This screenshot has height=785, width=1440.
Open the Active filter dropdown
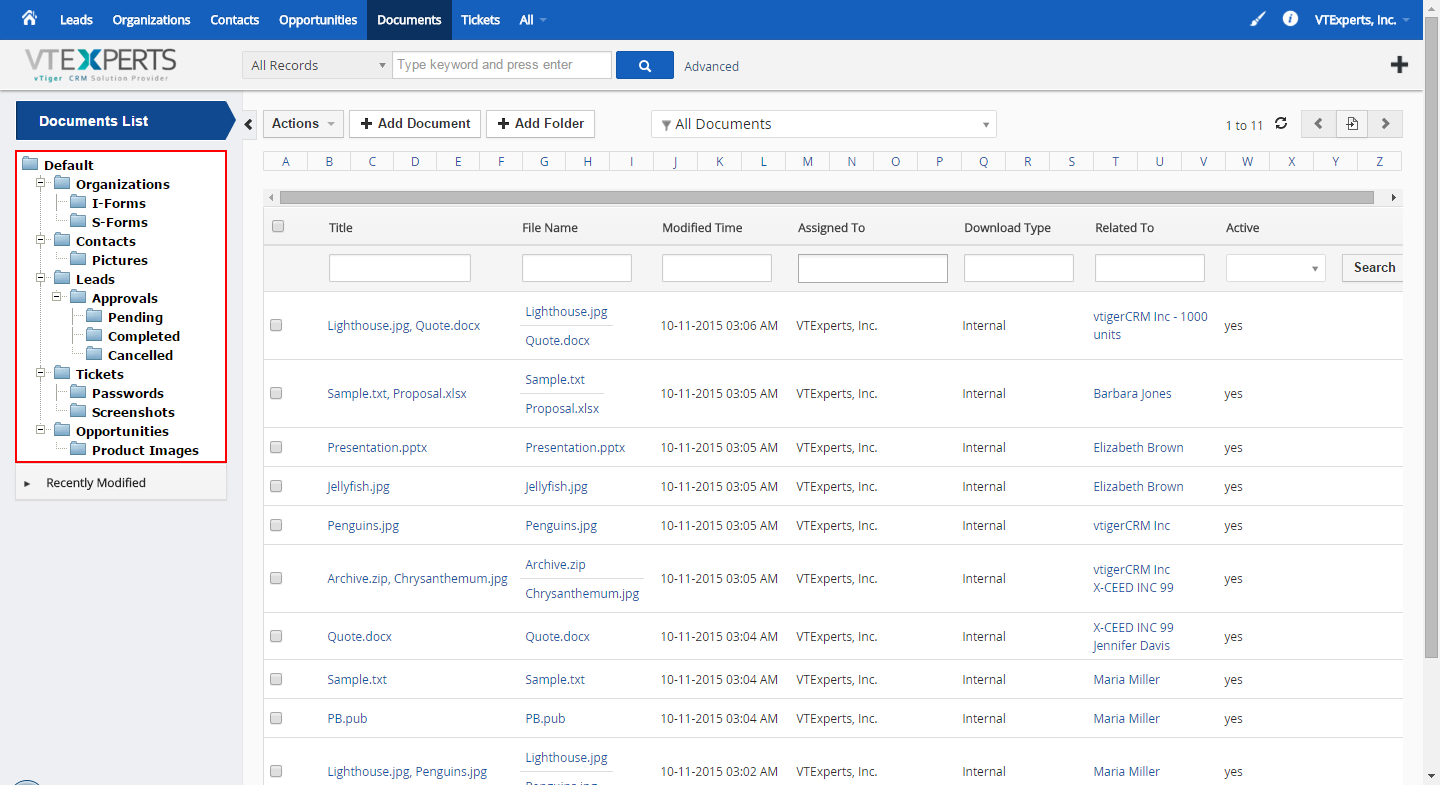1276,268
